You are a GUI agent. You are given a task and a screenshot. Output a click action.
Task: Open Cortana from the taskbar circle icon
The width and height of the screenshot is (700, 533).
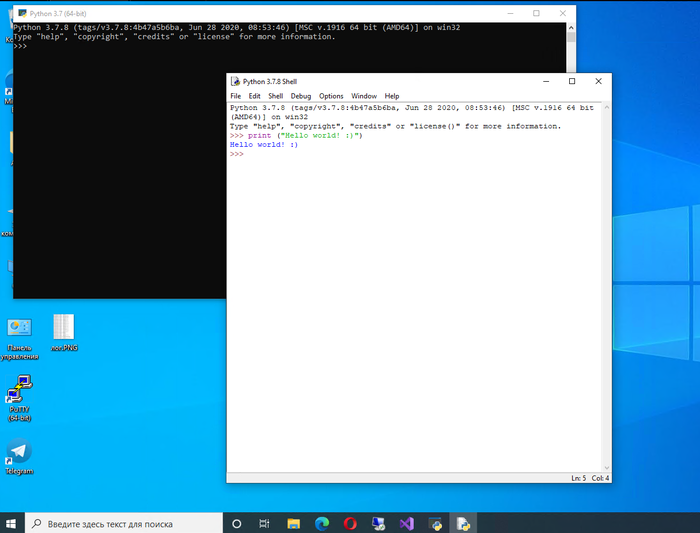point(237,524)
